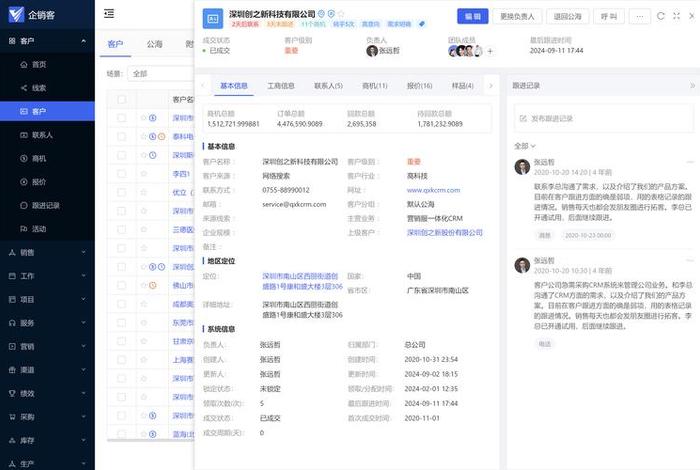
Task: Tick the checkbox in the 东莞市 row
Action: [121, 323]
